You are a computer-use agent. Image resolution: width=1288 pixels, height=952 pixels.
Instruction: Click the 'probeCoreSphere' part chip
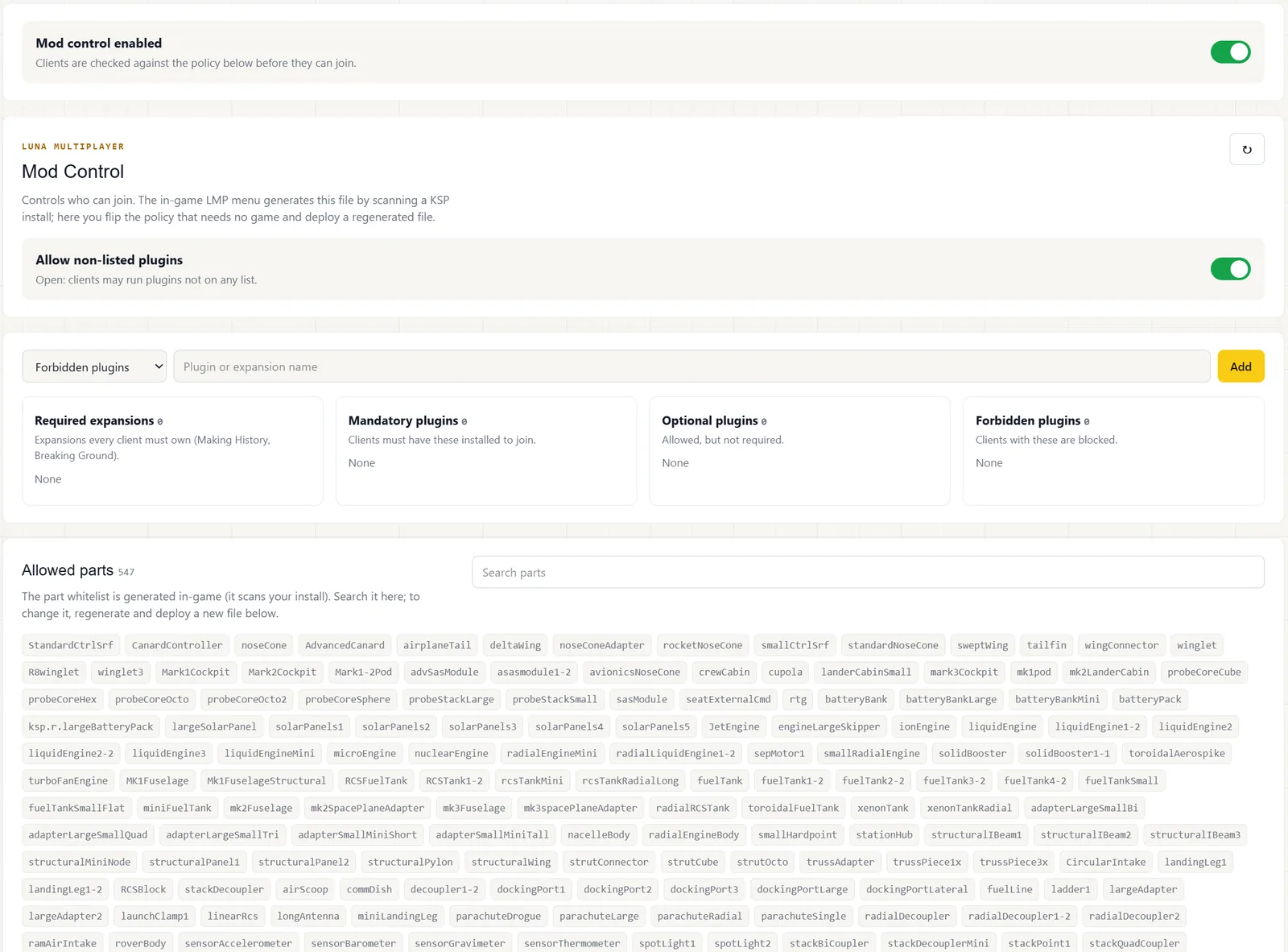pos(348,699)
